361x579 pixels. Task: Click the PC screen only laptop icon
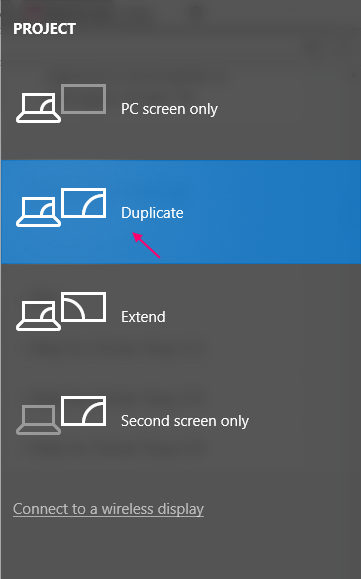[38, 107]
